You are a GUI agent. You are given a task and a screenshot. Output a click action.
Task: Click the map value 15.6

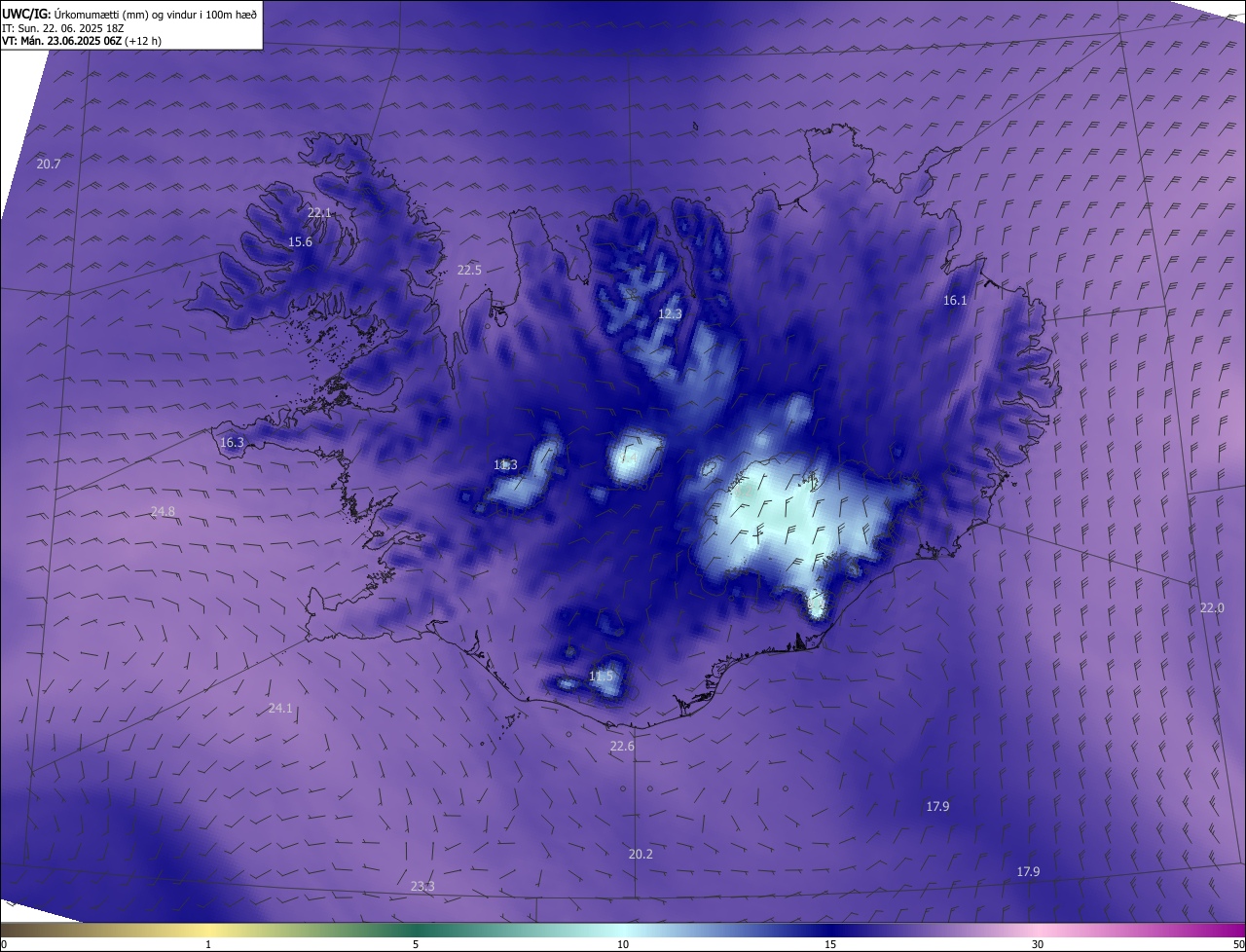pos(300,241)
